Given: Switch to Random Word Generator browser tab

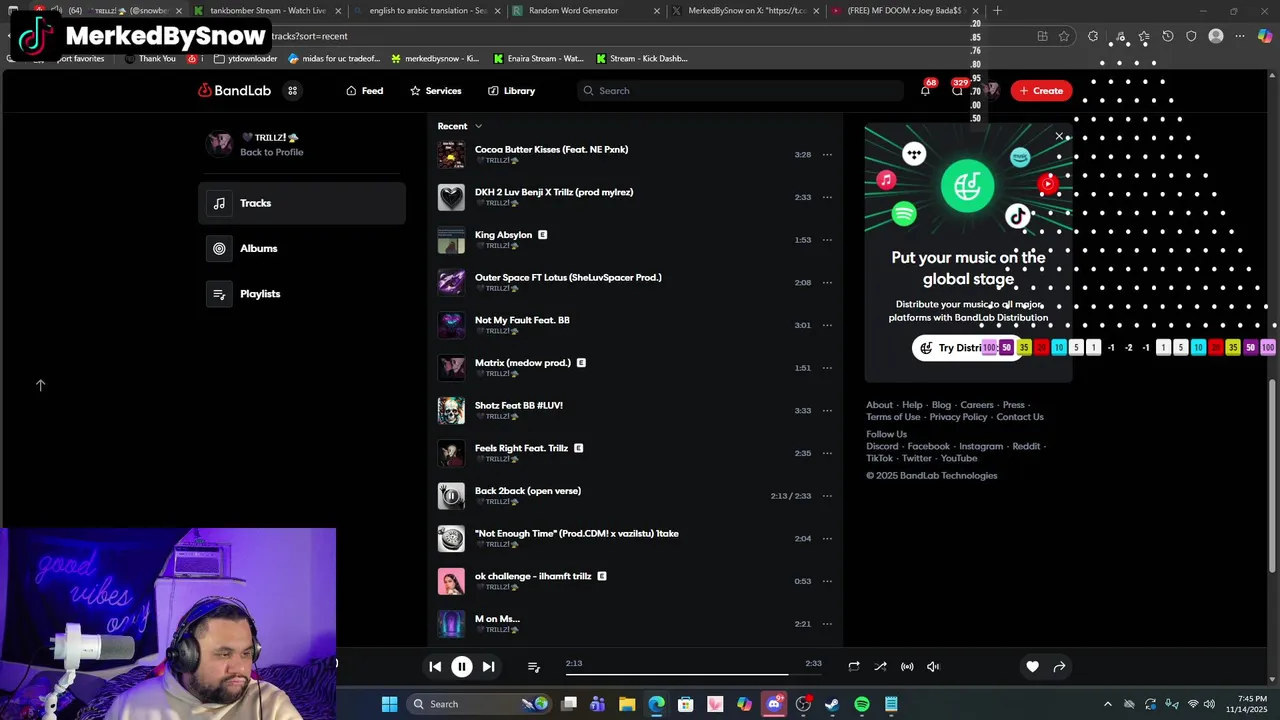Looking at the screenshot, I should 585,11.
